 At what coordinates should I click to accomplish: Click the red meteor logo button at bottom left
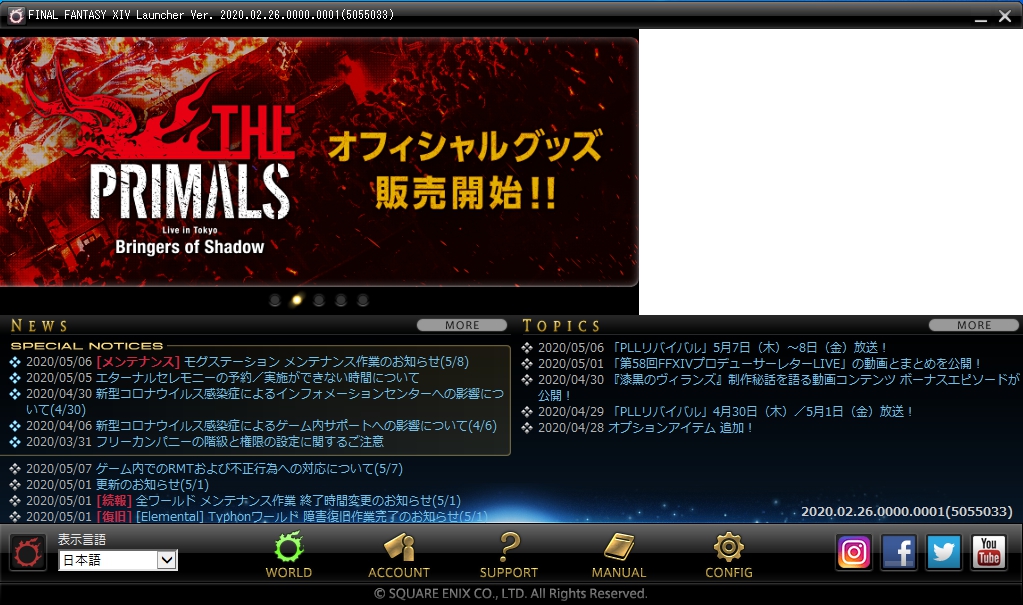(27, 553)
